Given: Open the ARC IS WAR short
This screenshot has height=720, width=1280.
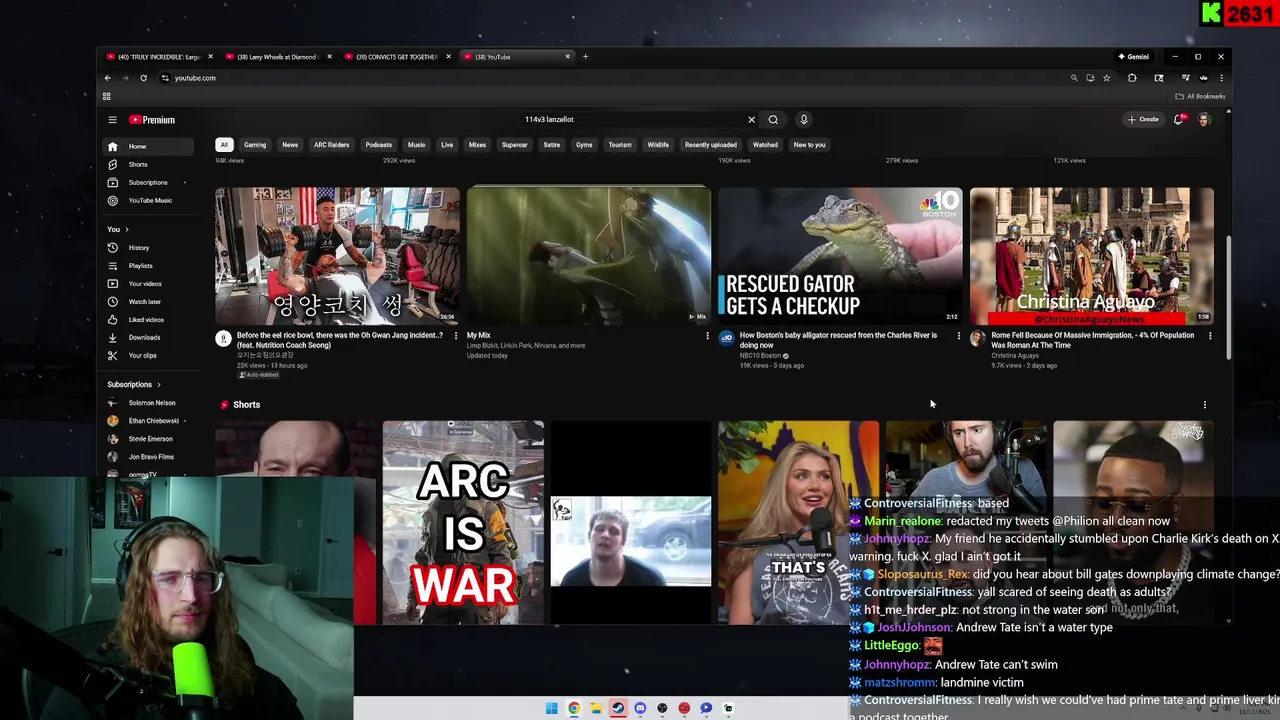Looking at the screenshot, I should (463, 522).
